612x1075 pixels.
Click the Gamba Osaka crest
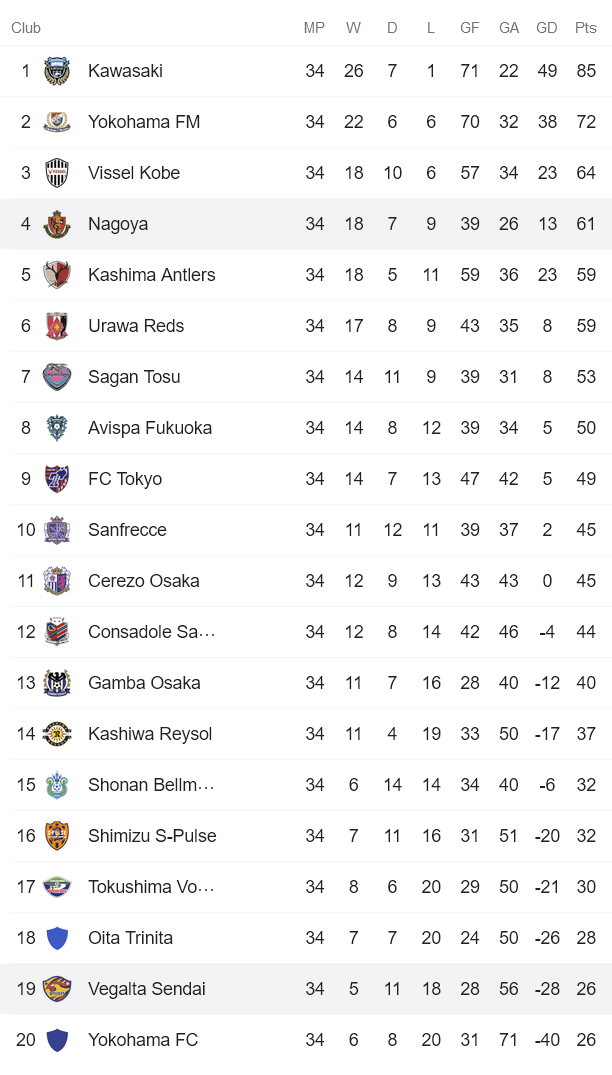pyautogui.click(x=57, y=683)
